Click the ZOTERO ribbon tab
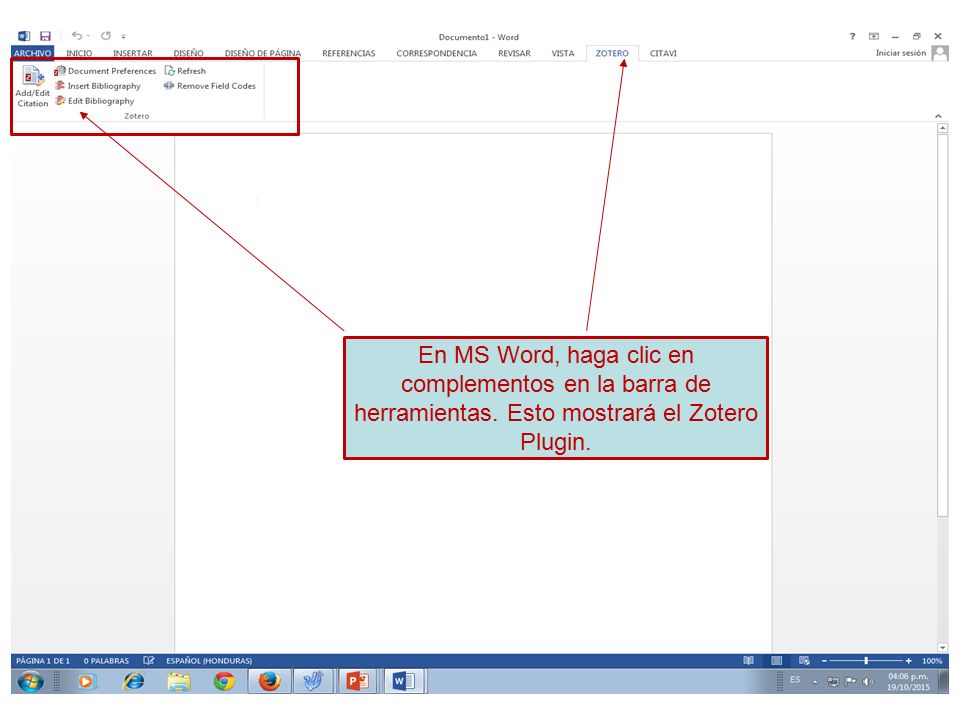Image resolution: width=960 pixels, height=720 pixels. pos(612,53)
